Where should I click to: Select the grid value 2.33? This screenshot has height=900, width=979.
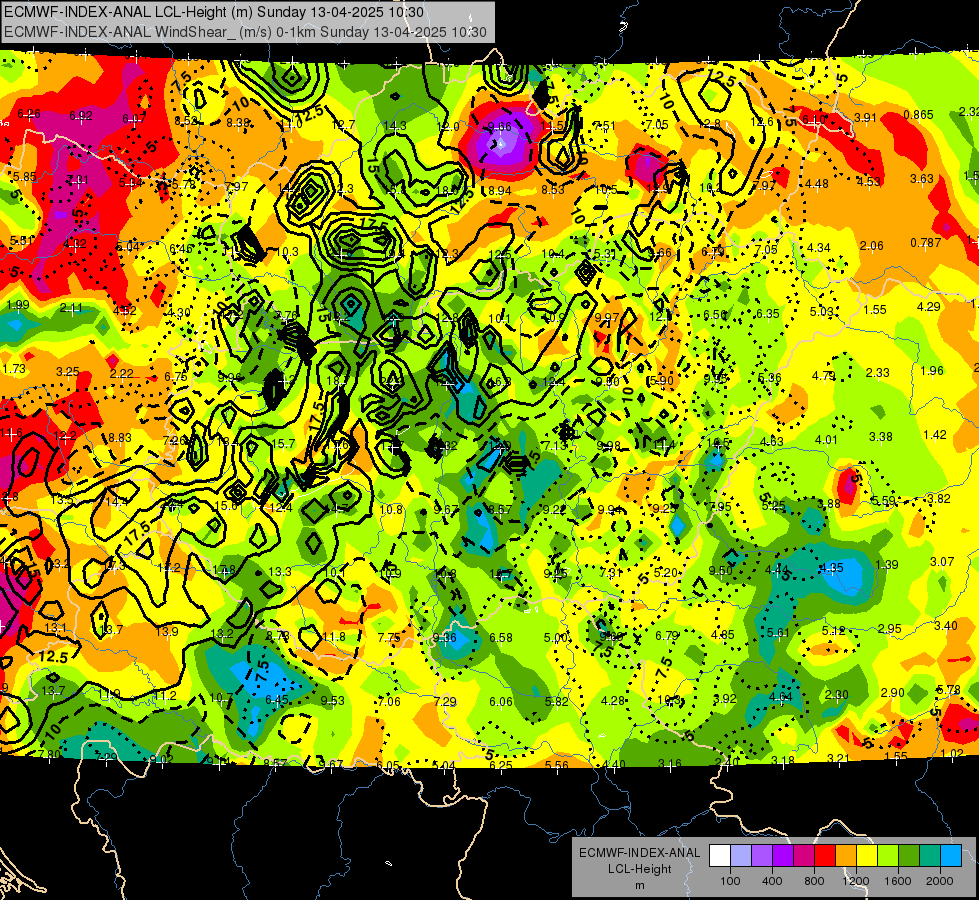(x=877, y=373)
